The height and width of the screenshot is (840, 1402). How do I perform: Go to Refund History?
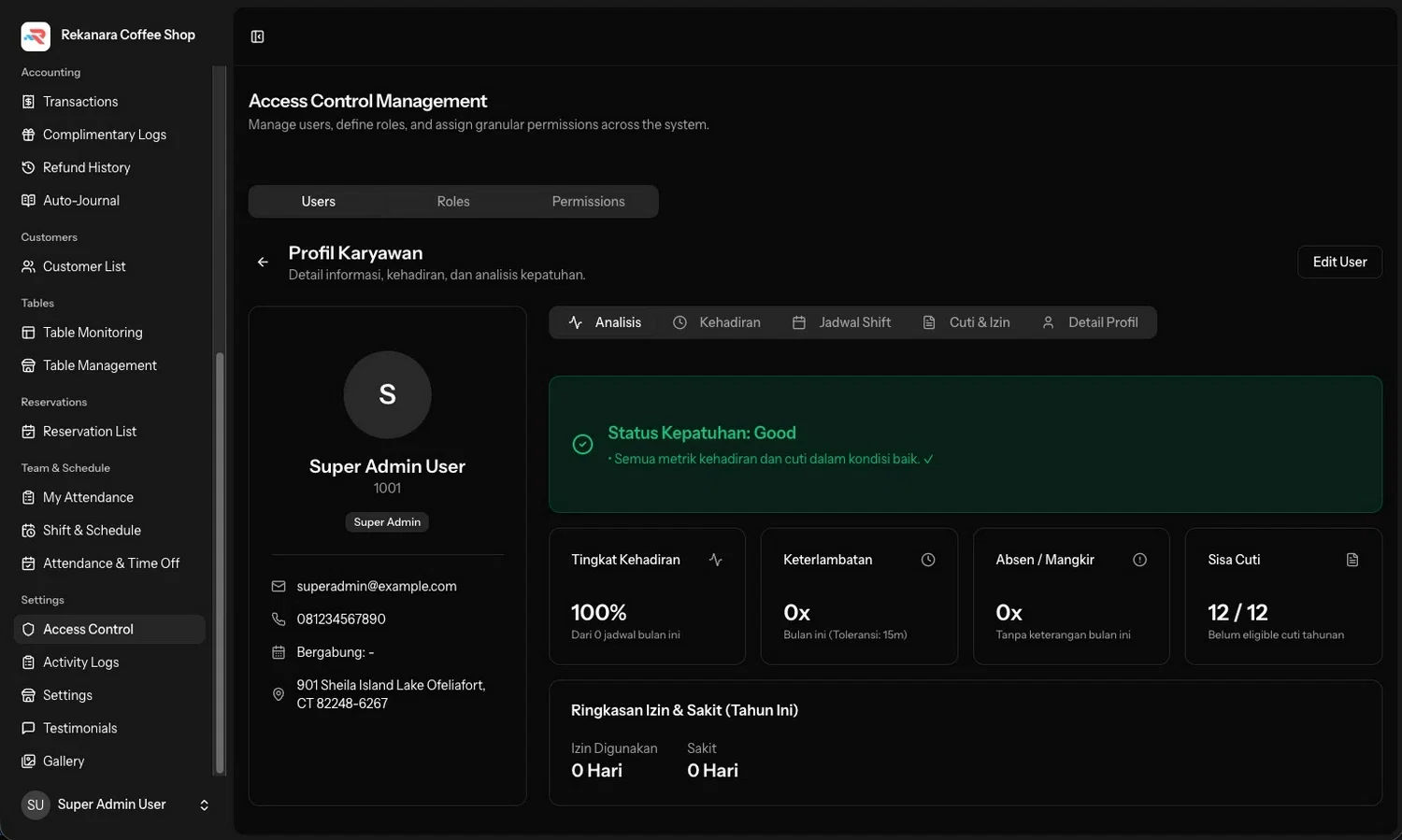click(x=109, y=167)
